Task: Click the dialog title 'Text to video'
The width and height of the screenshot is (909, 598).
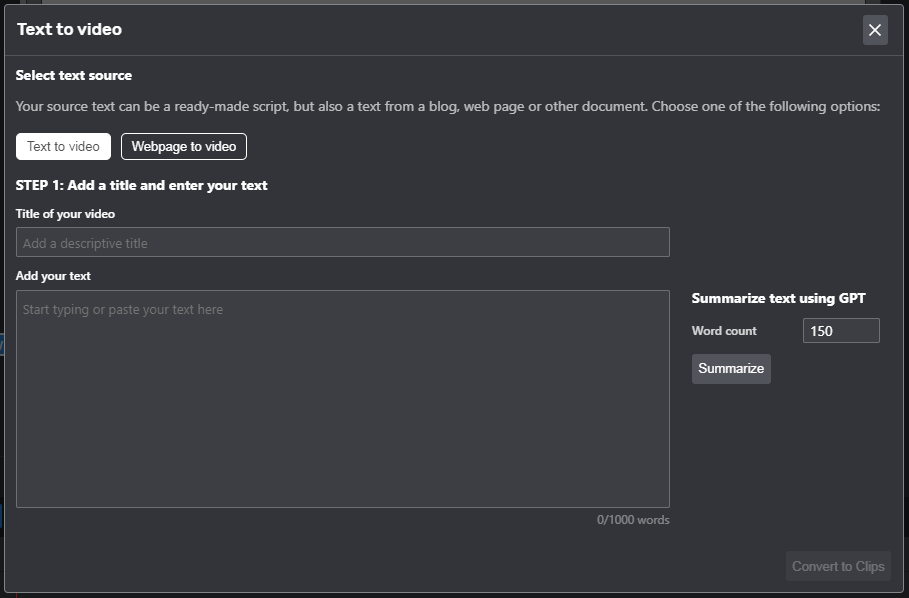Action: (x=70, y=29)
